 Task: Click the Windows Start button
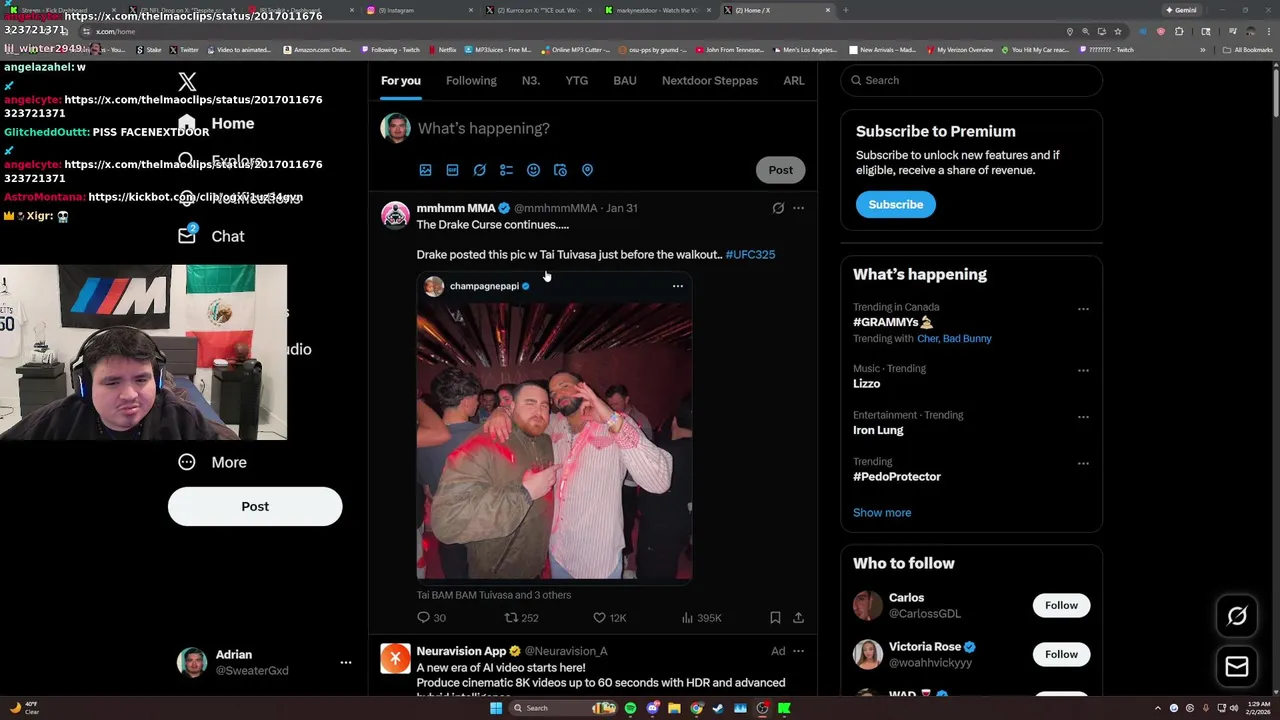click(495, 708)
